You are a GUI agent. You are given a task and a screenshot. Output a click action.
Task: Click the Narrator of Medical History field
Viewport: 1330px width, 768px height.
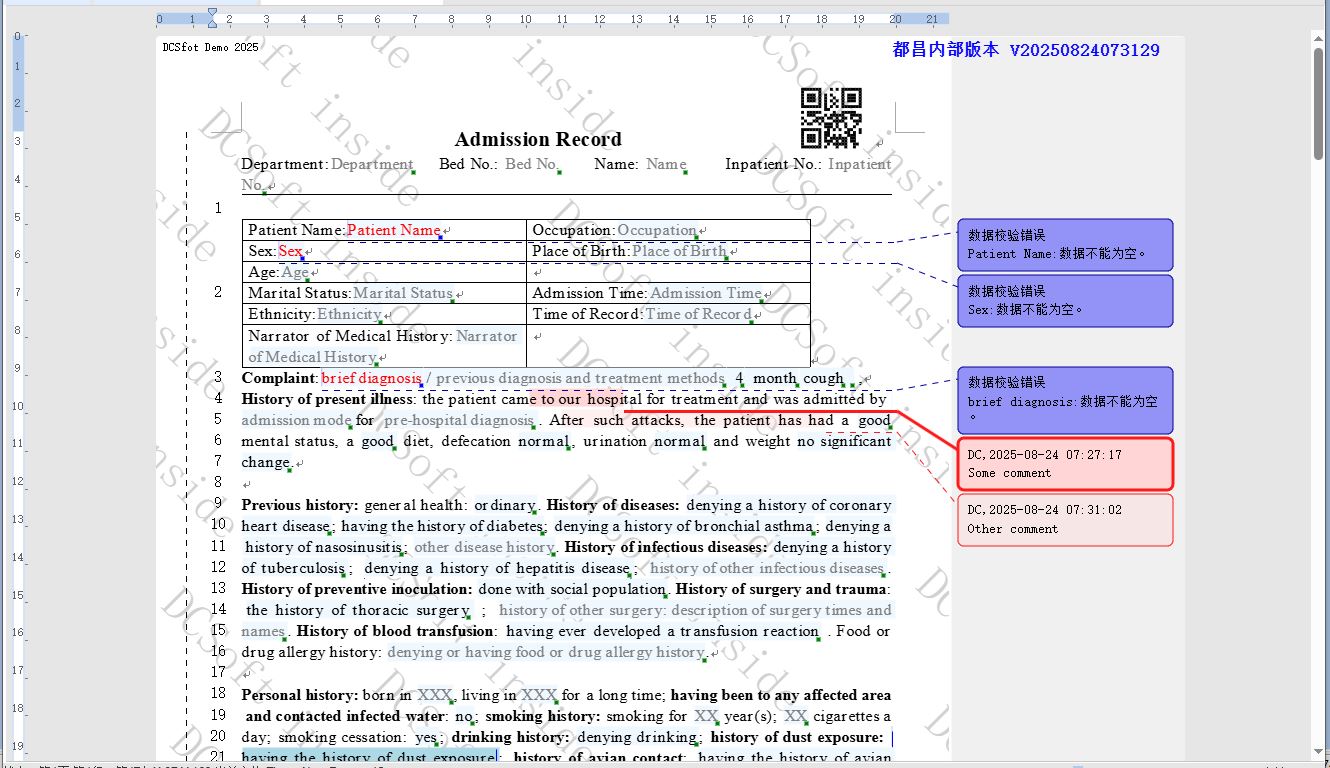pyautogui.click(x=487, y=336)
